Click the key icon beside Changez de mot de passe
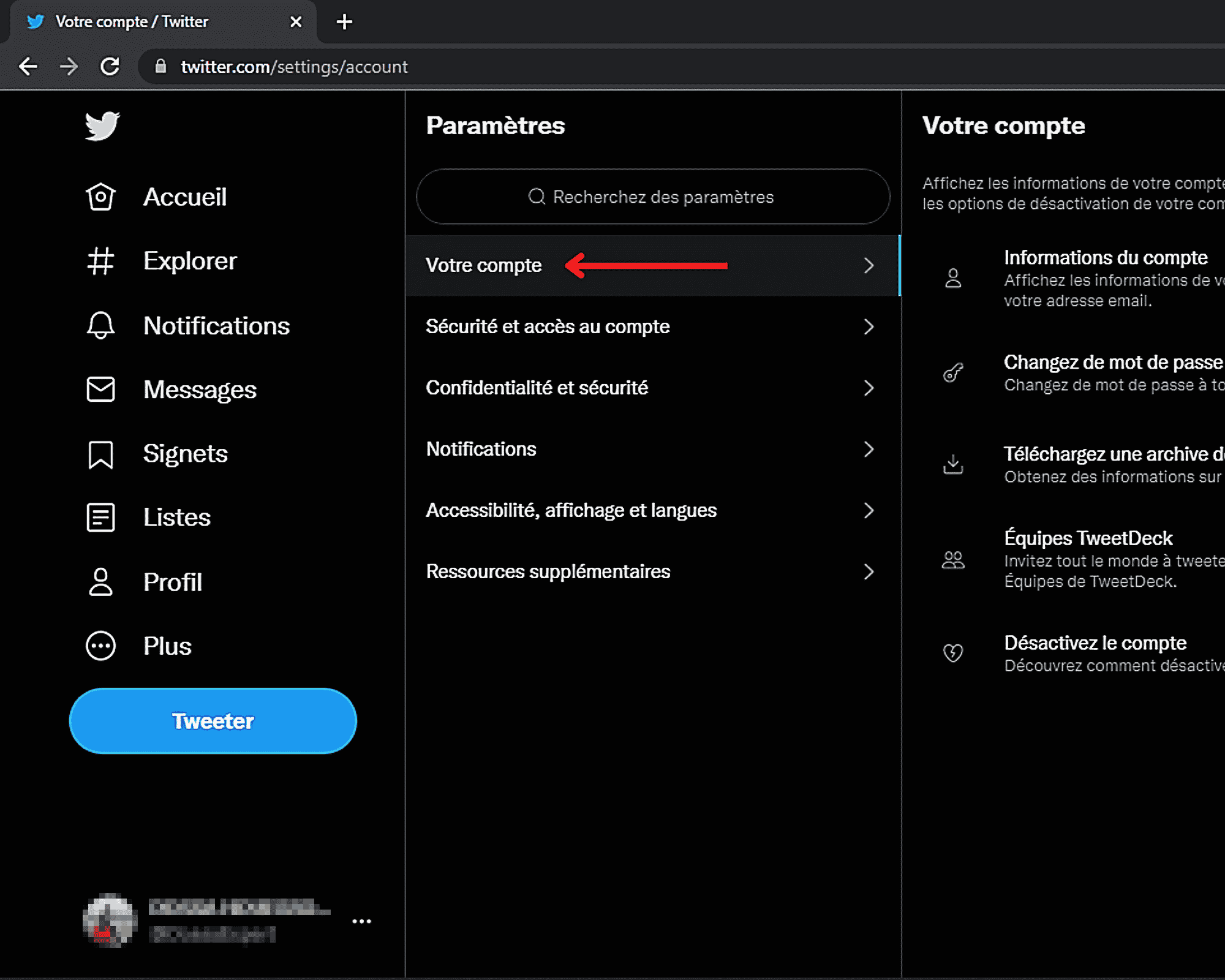Screen dimensions: 1225x980 pos(953,372)
